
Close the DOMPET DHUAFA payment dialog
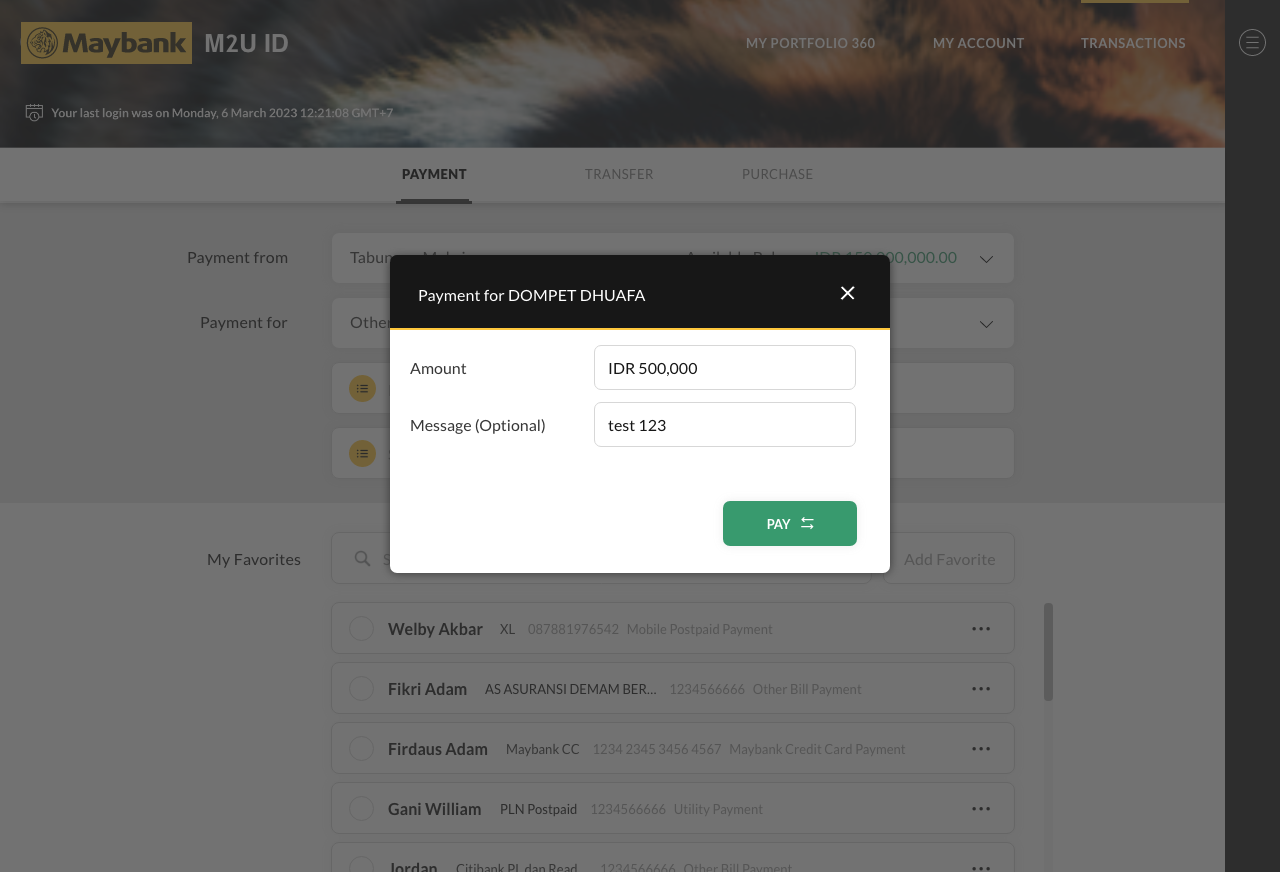tap(848, 293)
